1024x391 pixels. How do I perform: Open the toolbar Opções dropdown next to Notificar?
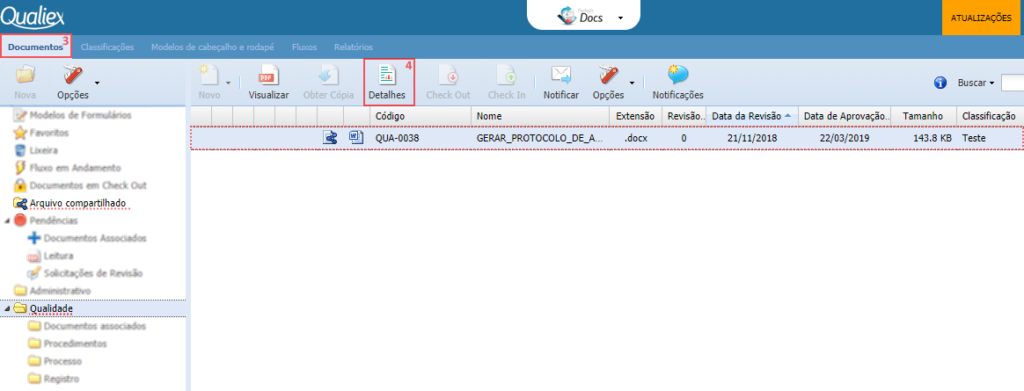(x=632, y=83)
